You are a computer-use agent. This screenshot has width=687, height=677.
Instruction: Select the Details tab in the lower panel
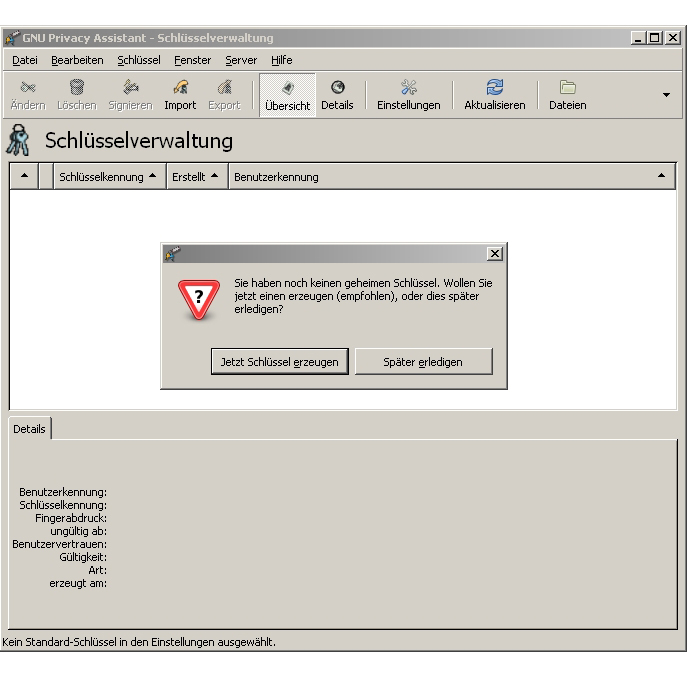[x=29, y=429]
